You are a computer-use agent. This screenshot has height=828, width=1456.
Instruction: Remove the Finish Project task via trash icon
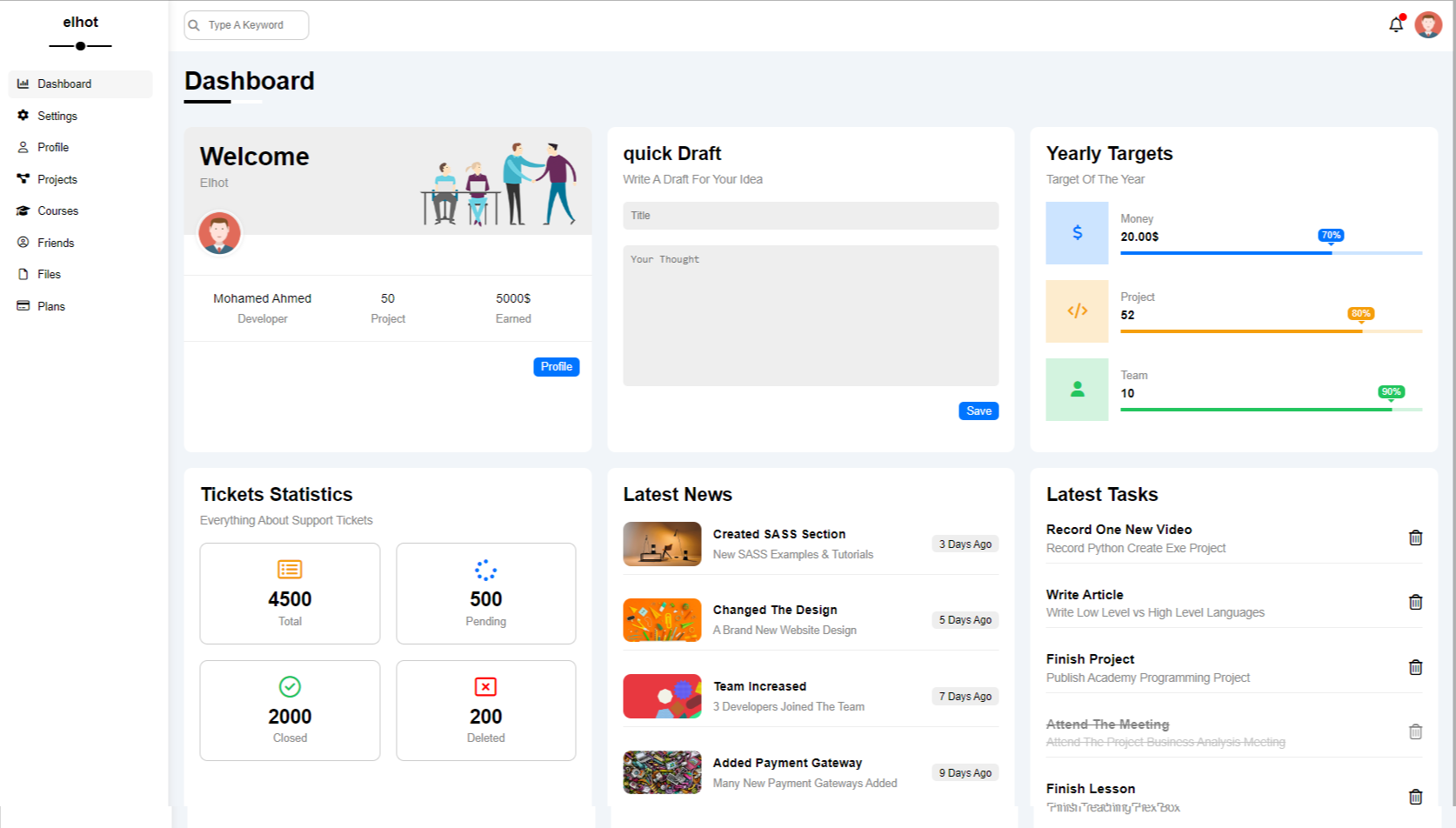pyautogui.click(x=1415, y=668)
